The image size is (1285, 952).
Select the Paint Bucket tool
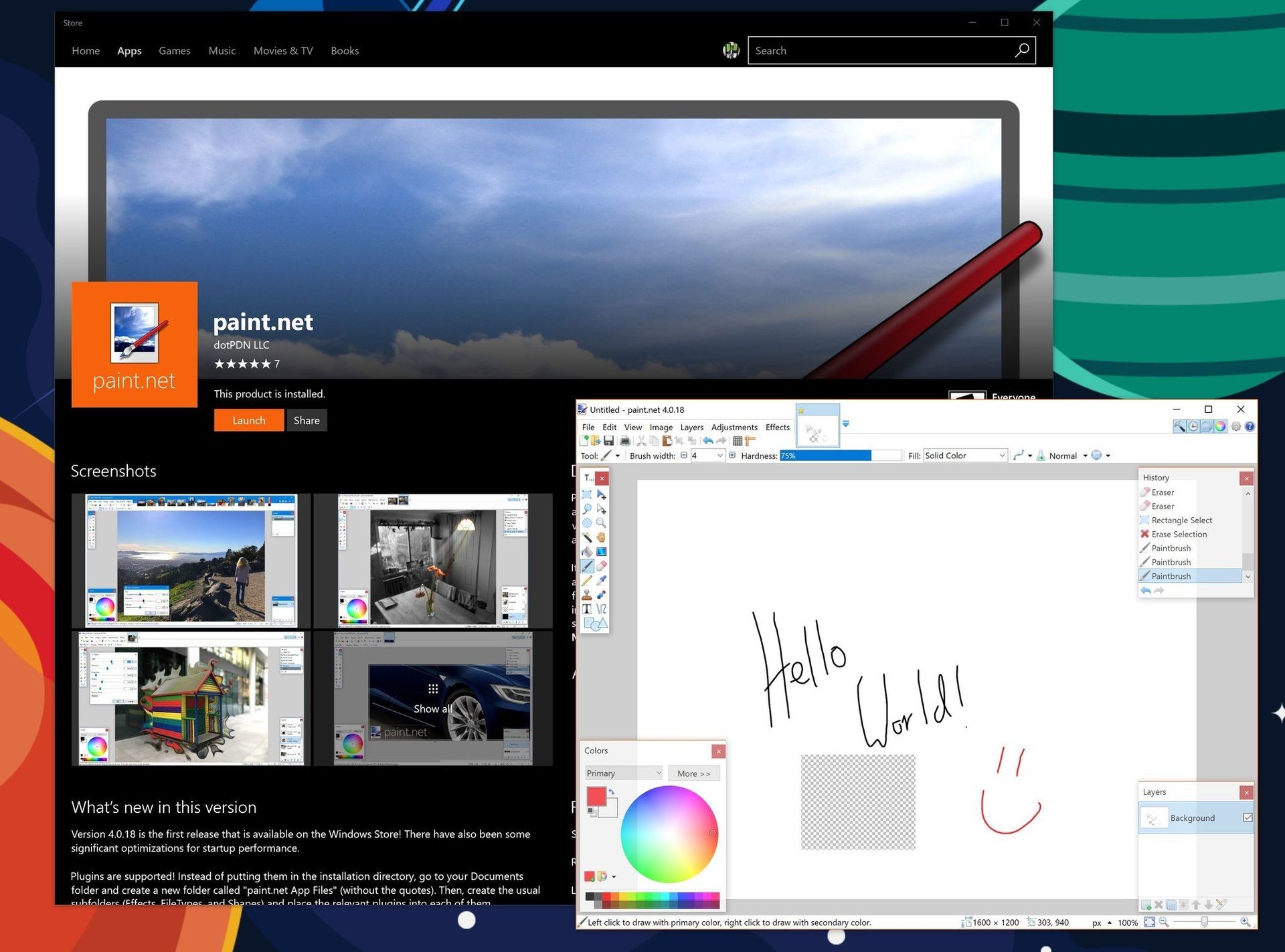tap(588, 551)
